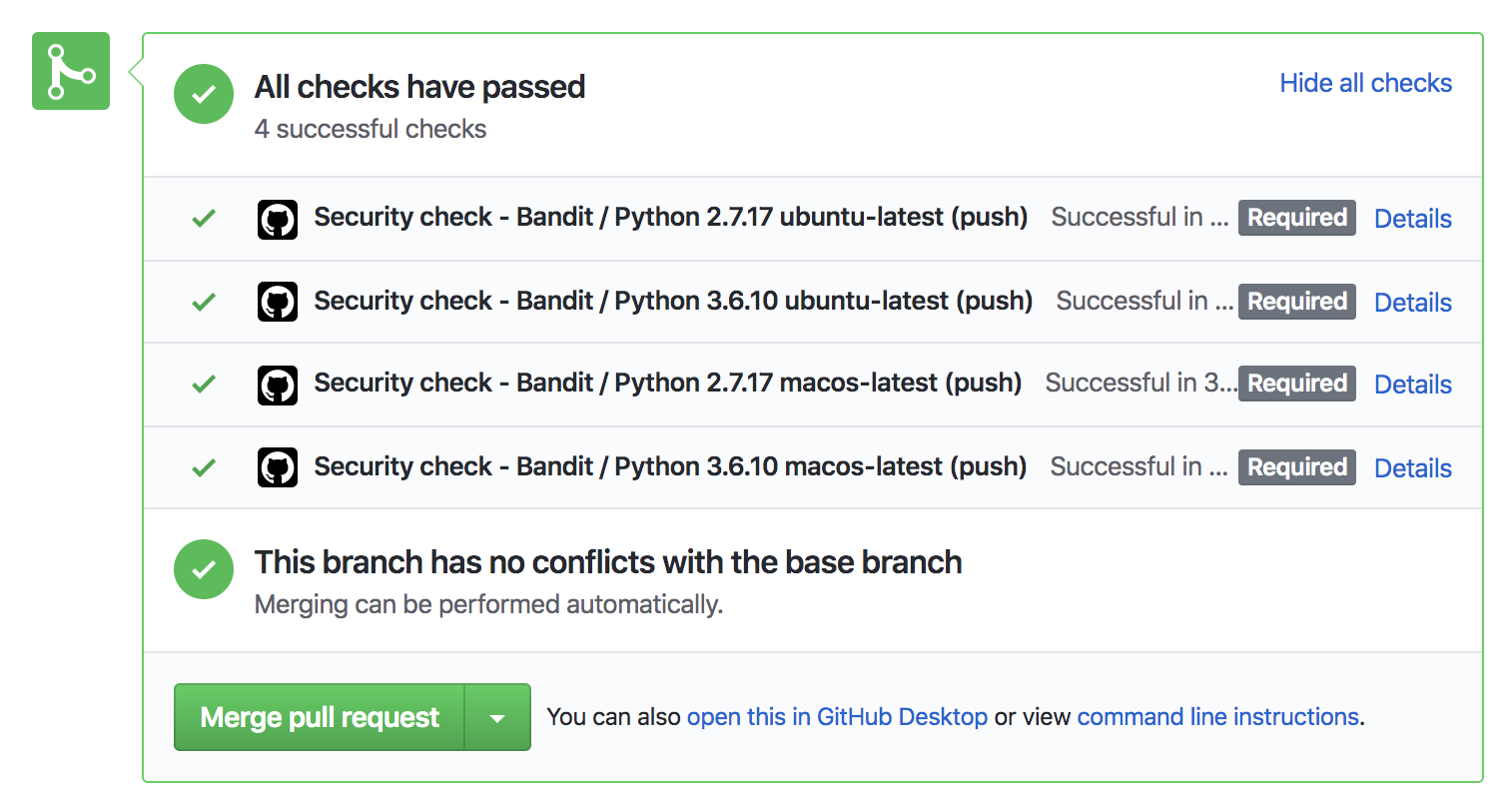Click Security check Bandit Python 3.6.10 macos-latest title
Image resolution: width=1512 pixels, height=803 pixels.
click(x=670, y=467)
